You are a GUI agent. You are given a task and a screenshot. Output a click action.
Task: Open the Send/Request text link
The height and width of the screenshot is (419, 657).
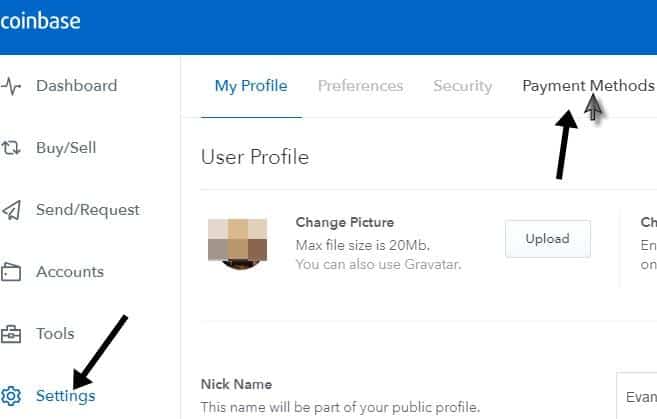pos(87,210)
